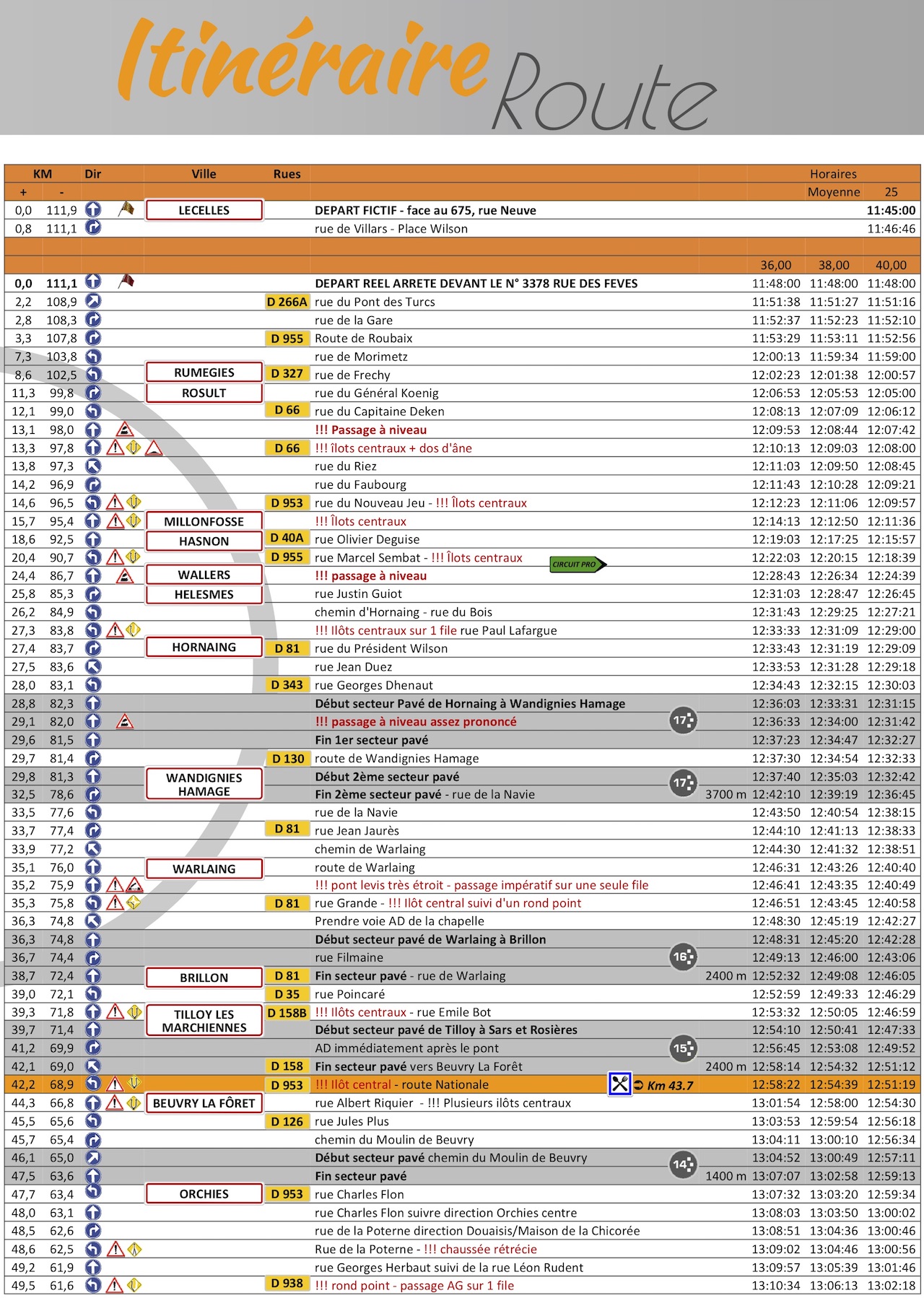Select the RUMEGIES town box
Image resolution: width=924 pixels, height=1298 pixels.
[x=204, y=373]
